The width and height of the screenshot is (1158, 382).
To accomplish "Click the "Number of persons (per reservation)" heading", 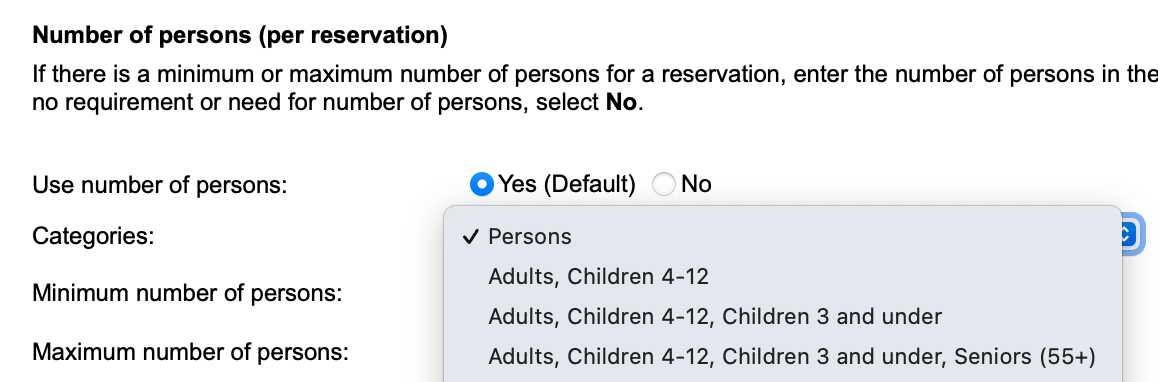I will tap(240, 35).
